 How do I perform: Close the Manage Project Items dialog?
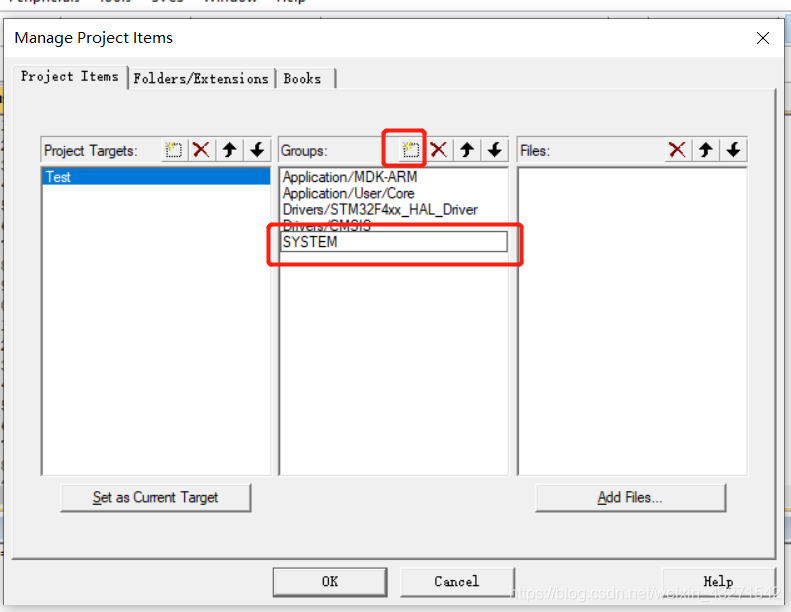(763, 38)
